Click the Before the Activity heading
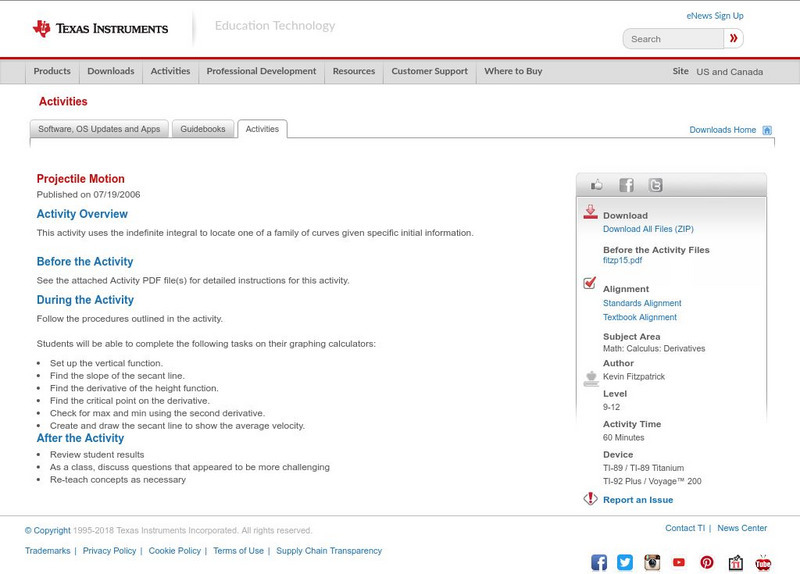 85,262
